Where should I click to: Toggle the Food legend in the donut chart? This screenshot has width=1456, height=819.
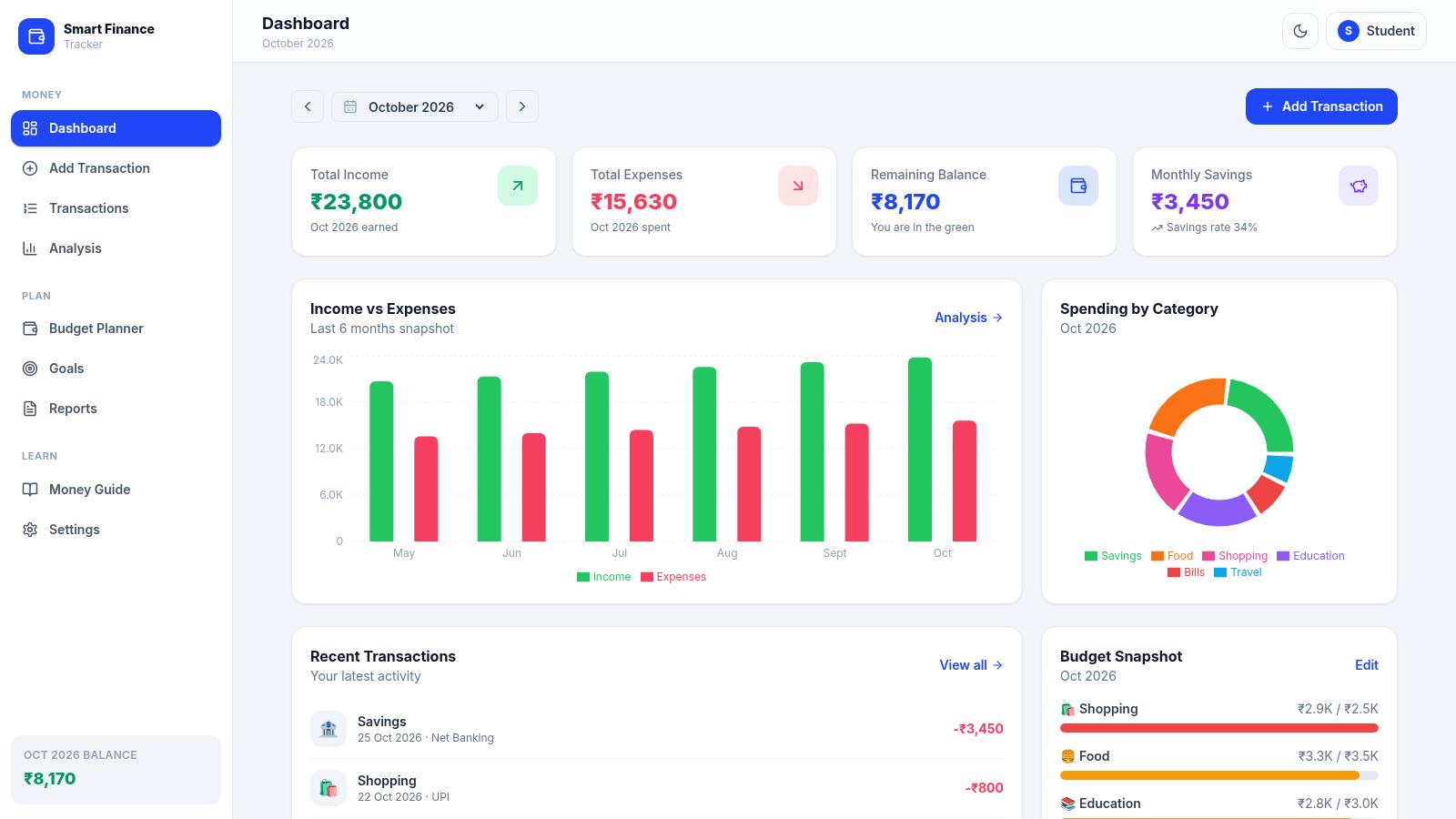tap(1172, 556)
